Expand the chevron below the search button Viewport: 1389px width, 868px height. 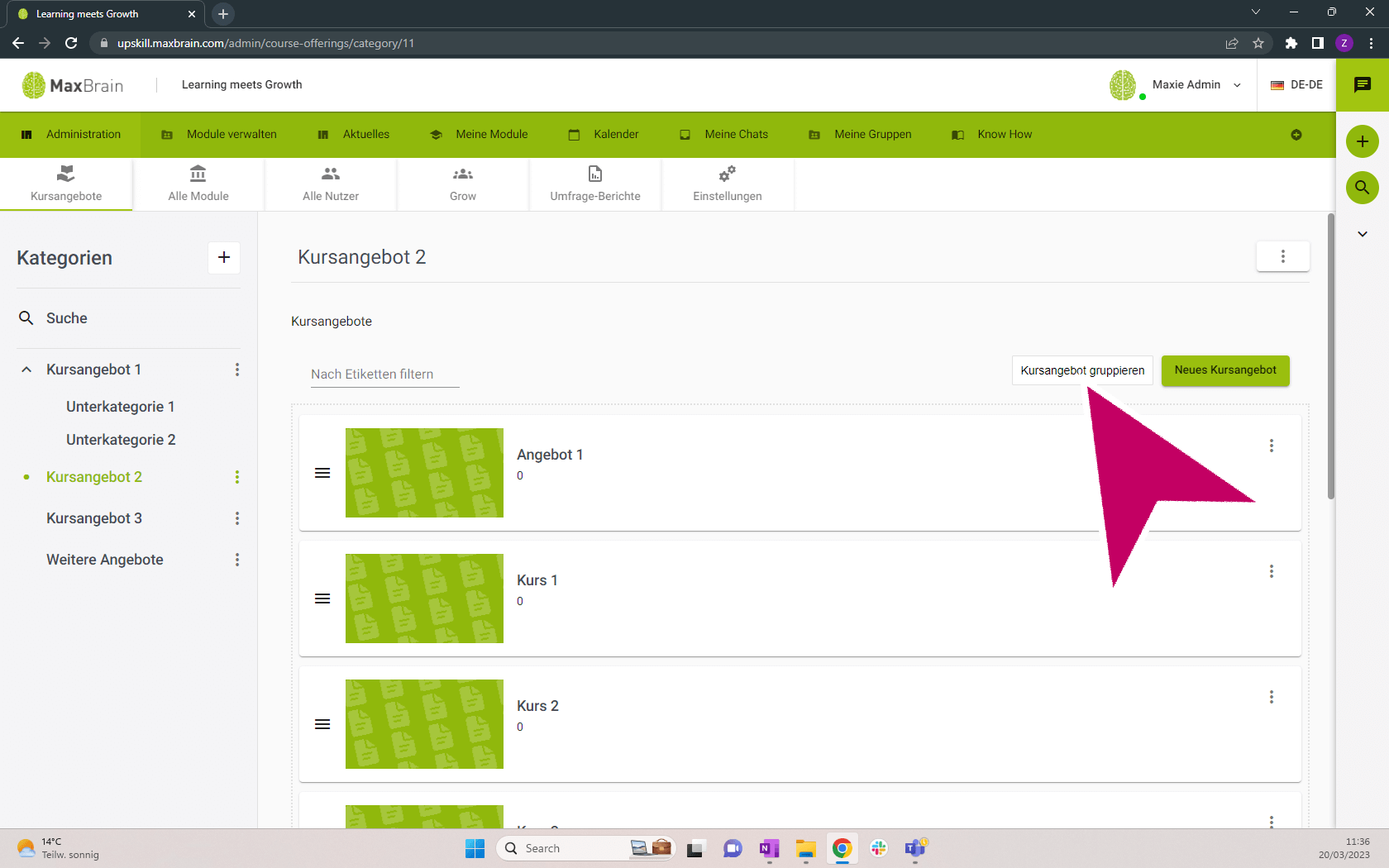pyautogui.click(x=1363, y=234)
